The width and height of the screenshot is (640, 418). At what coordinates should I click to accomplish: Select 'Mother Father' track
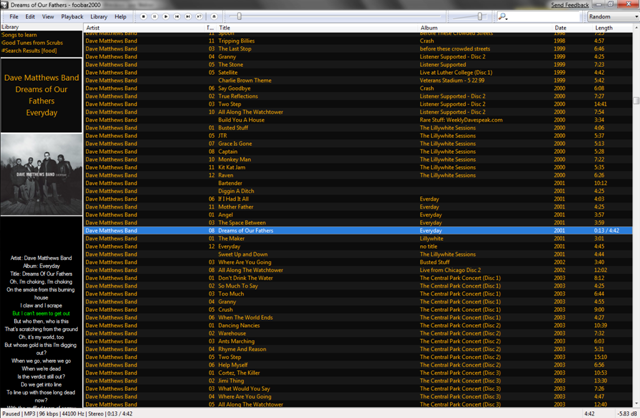[x=236, y=207]
